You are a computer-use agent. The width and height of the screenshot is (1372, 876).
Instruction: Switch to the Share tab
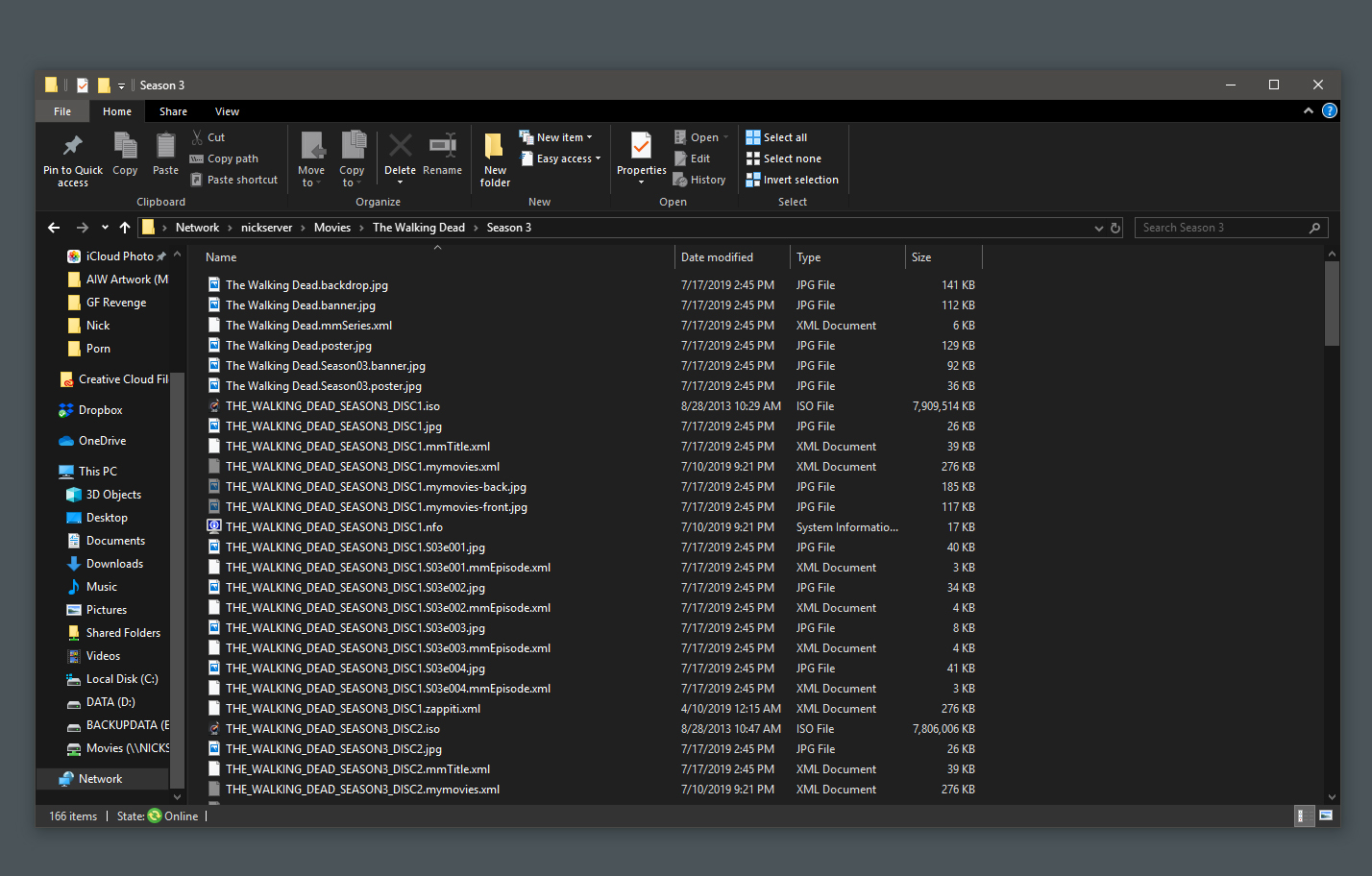173,111
